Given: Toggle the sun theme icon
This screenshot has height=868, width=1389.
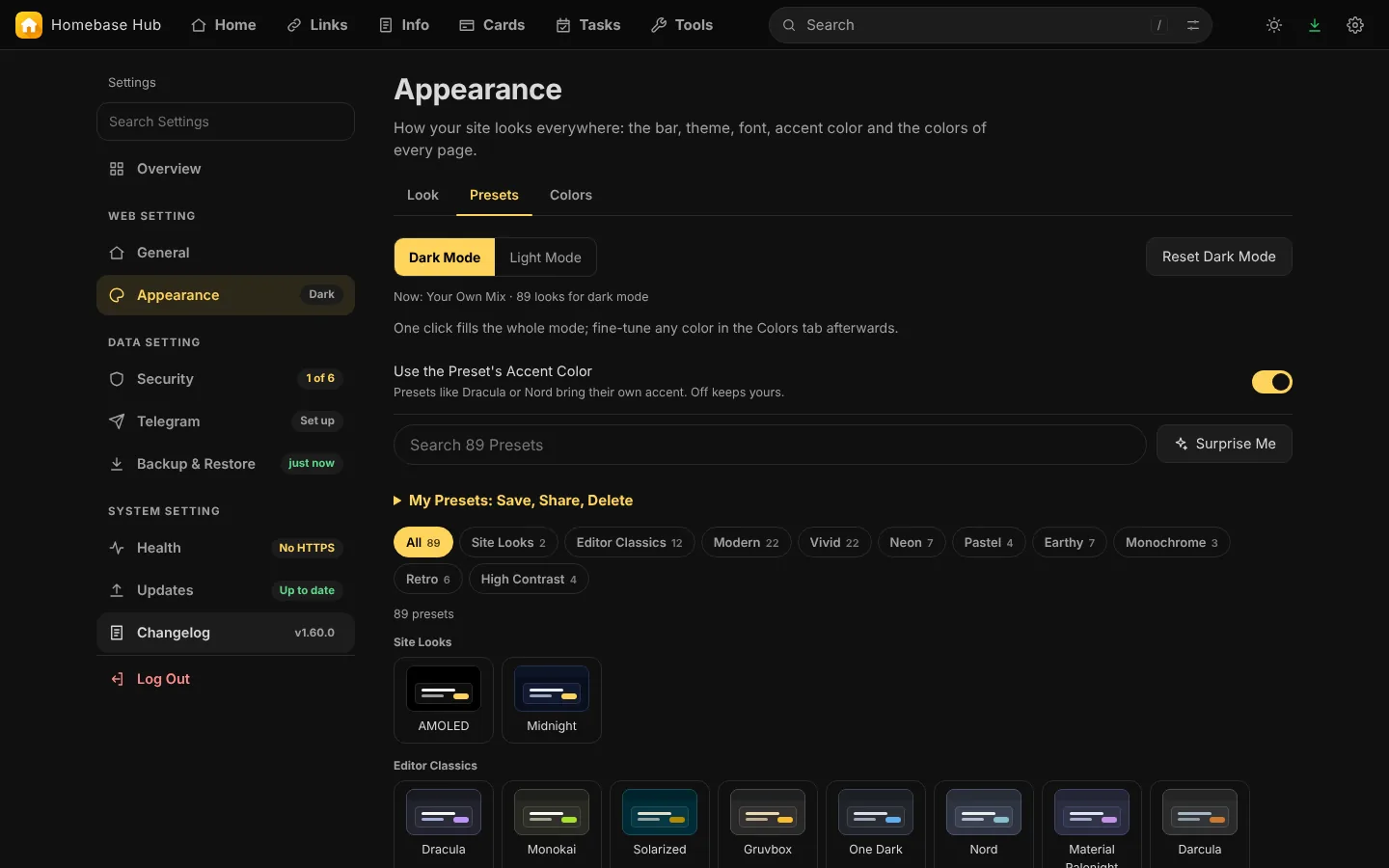Looking at the screenshot, I should click(x=1274, y=25).
